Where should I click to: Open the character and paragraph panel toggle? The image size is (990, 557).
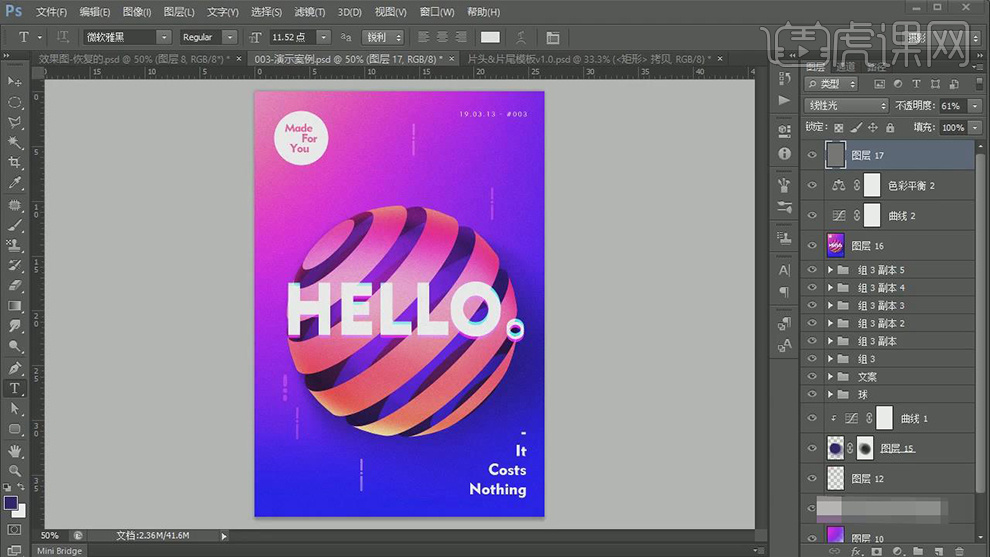[x=552, y=37]
